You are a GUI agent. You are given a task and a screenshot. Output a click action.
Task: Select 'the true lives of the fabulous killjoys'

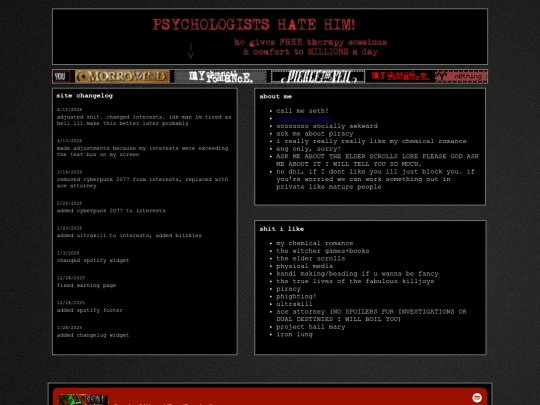pyautogui.click(x=355, y=281)
